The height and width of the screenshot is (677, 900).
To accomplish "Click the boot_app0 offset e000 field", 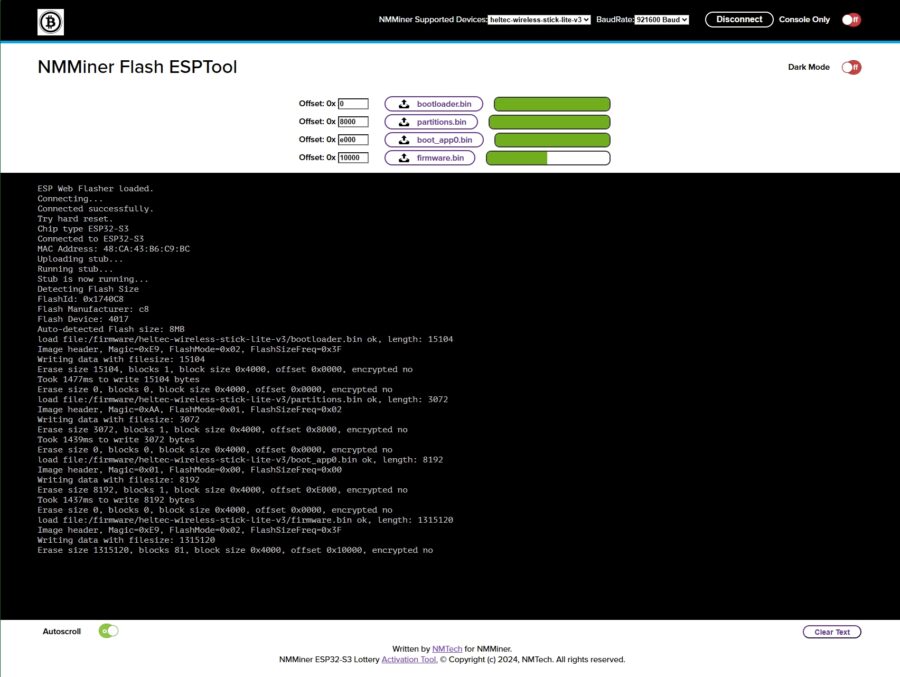I will point(353,140).
